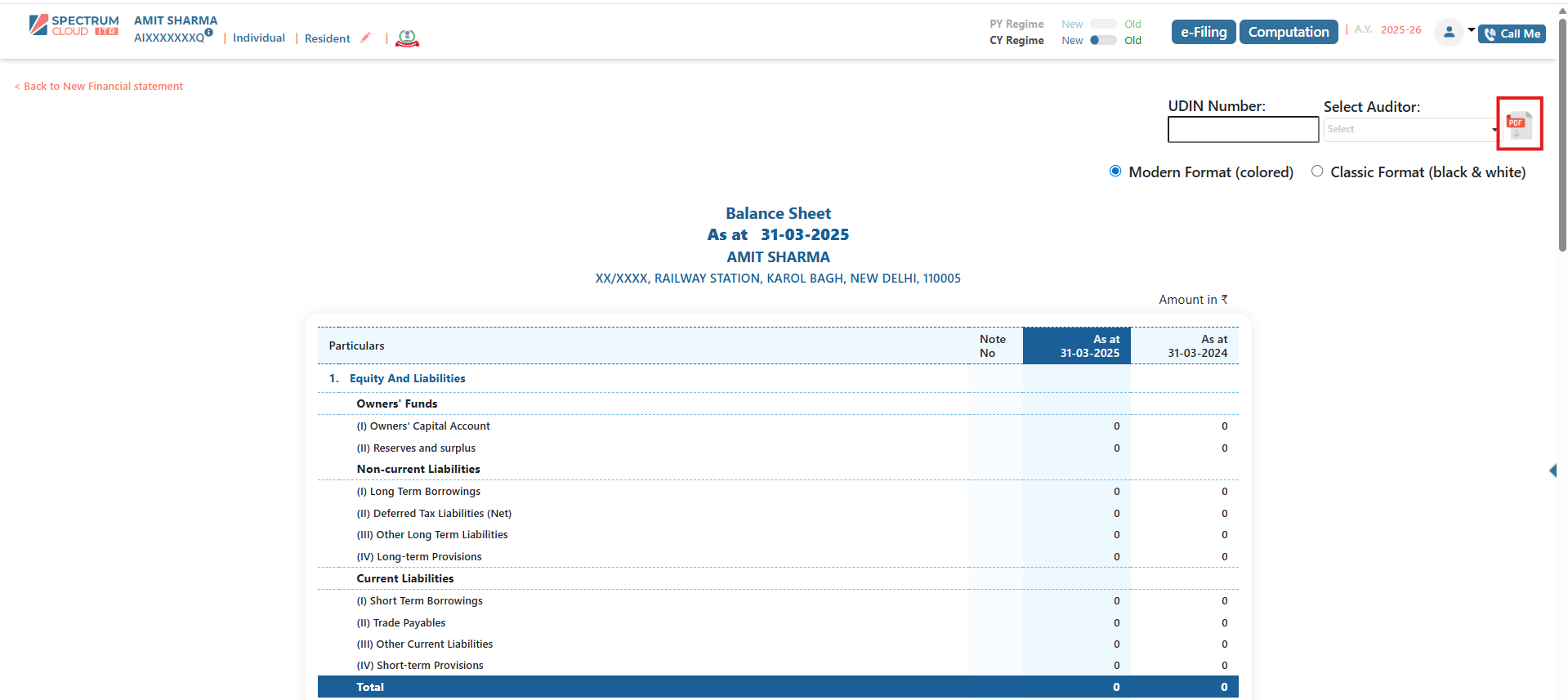Go back to New Financial statement

(x=99, y=87)
